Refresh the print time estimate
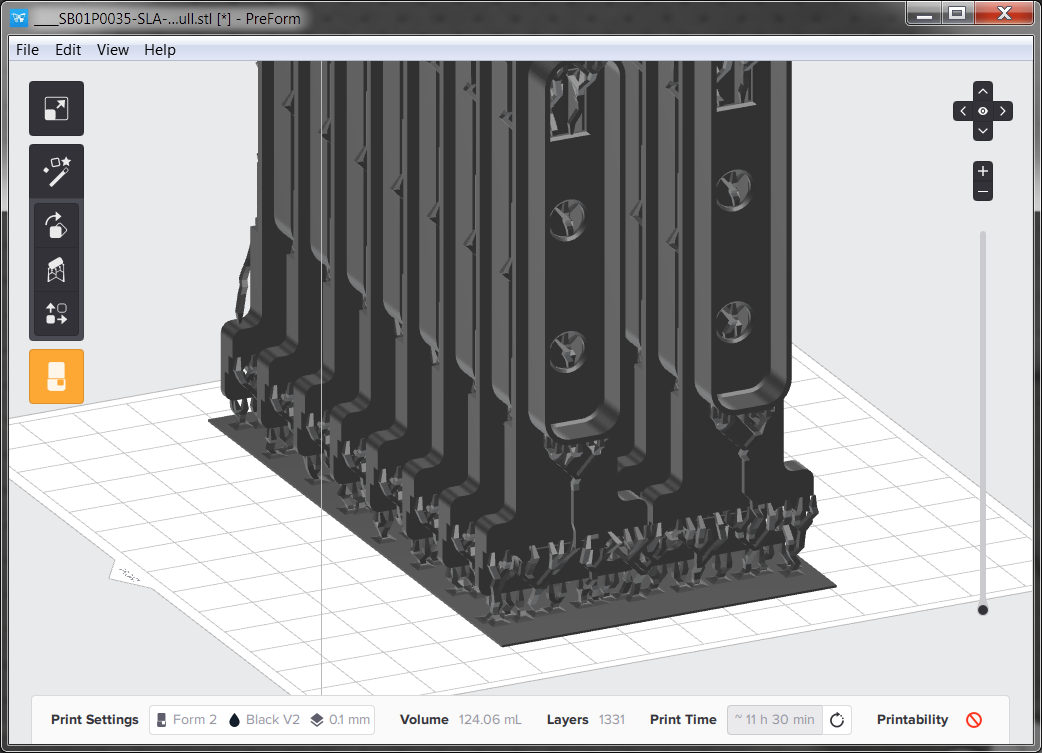The image size is (1042, 753). pyautogui.click(x=837, y=719)
